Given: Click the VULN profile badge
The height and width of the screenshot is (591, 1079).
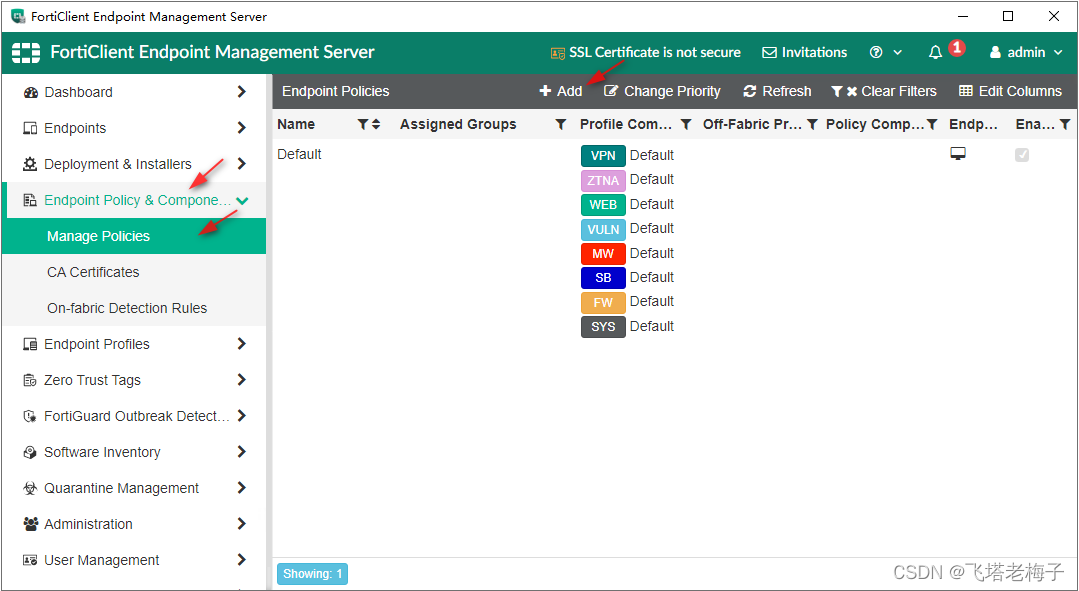Looking at the screenshot, I should coord(603,229).
